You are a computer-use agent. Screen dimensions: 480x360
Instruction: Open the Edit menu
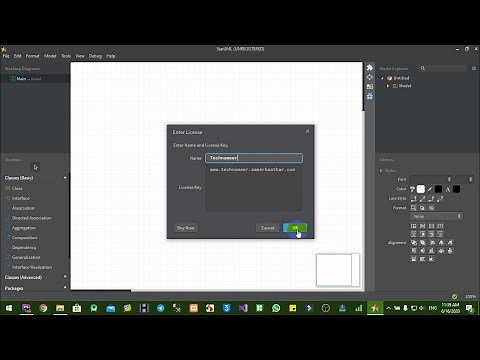click(17, 56)
